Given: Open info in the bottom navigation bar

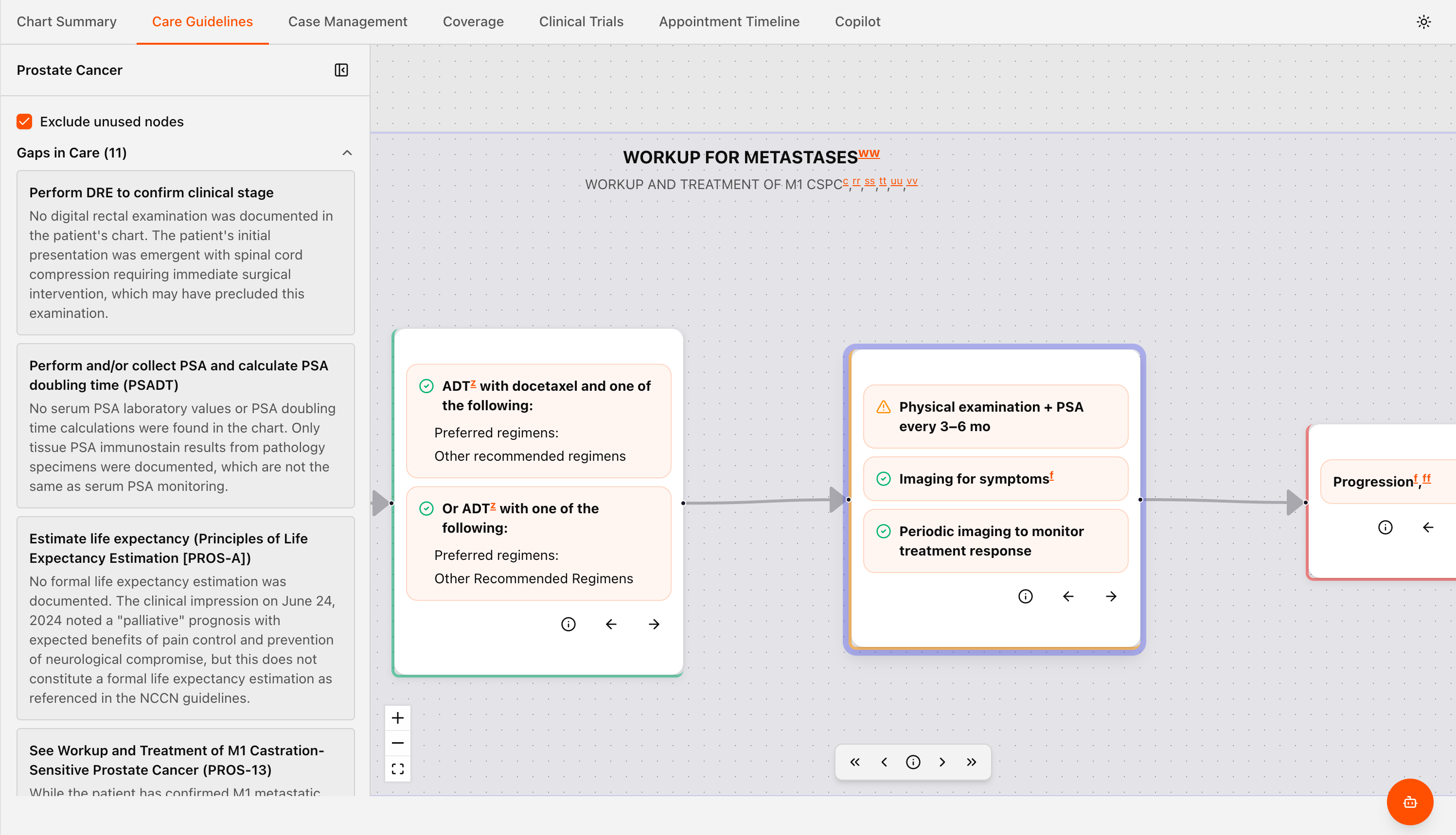Looking at the screenshot, I should tap(913, 762).
